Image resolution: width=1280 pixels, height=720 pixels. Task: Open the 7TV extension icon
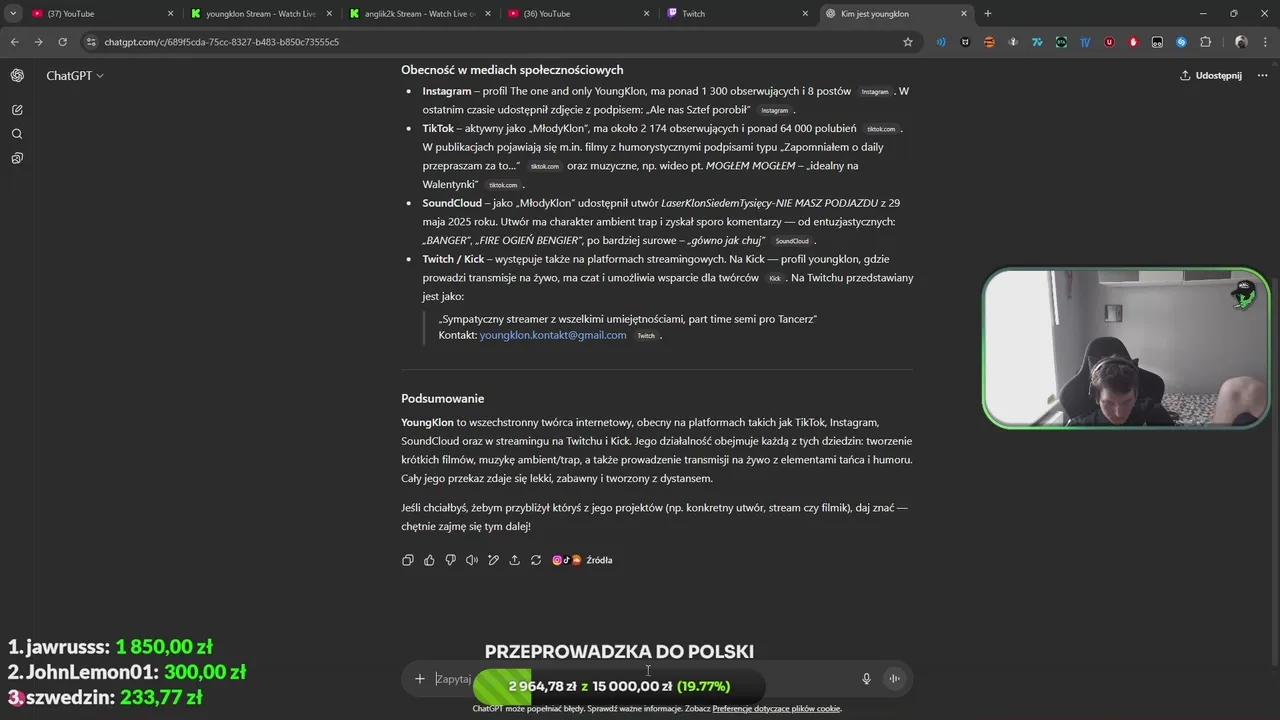[1037, 42]
